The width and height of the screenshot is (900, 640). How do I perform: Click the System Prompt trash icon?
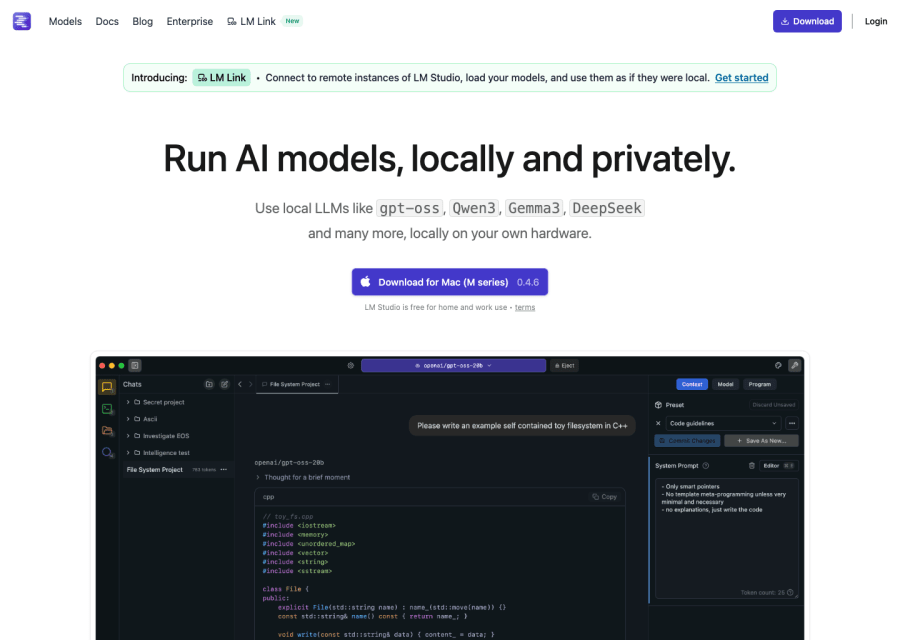tap(752, 466)
